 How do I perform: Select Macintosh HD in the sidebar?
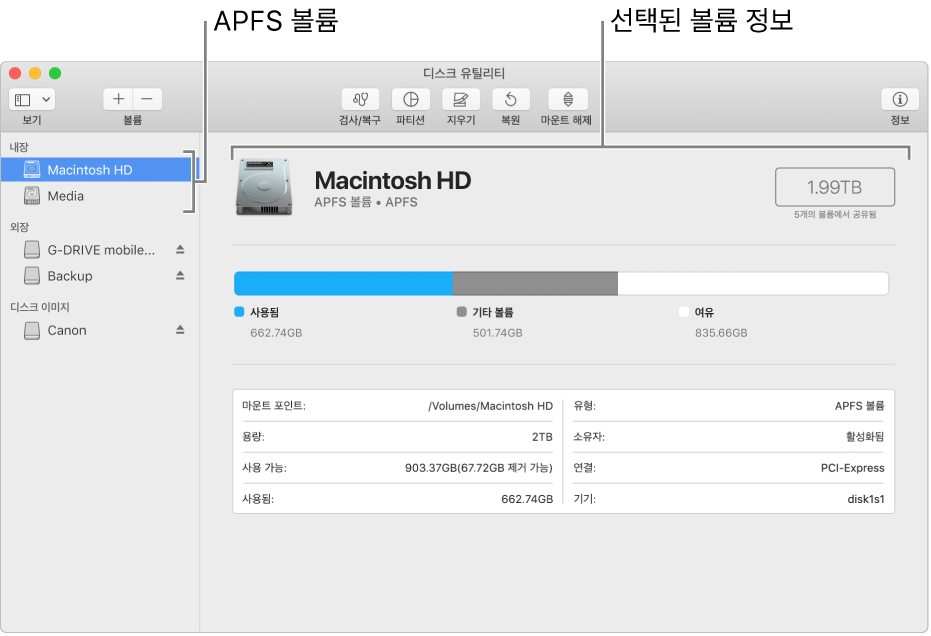96,170
